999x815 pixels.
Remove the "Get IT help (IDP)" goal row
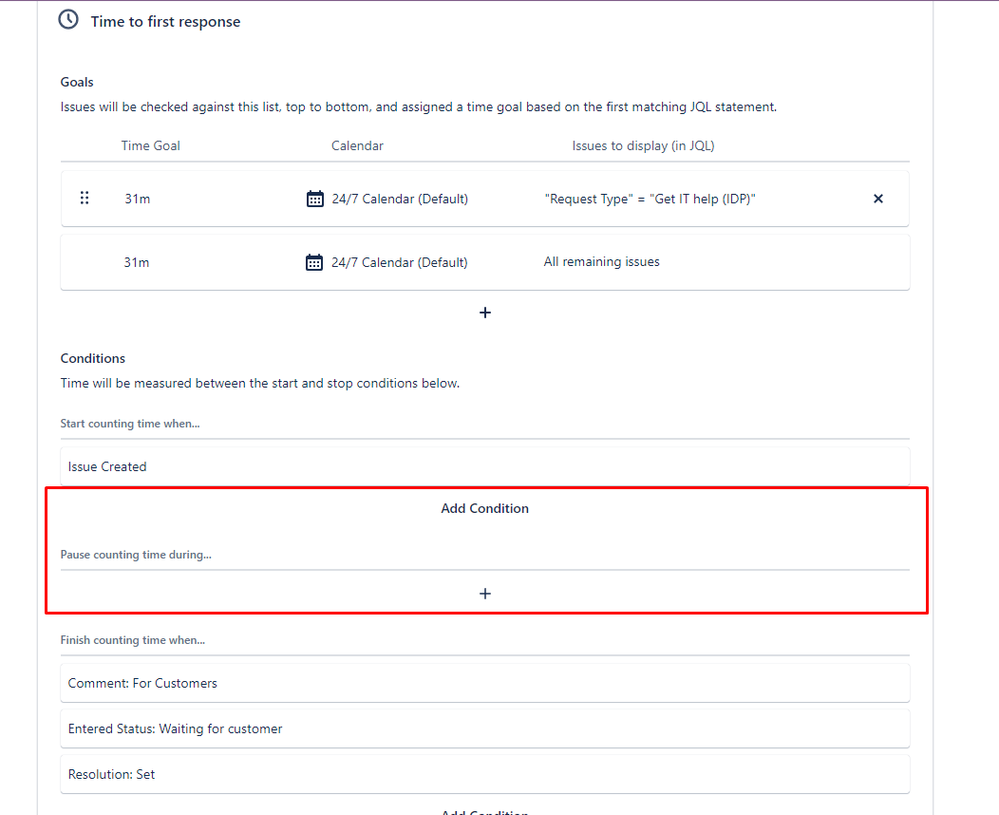pos(878,199)
